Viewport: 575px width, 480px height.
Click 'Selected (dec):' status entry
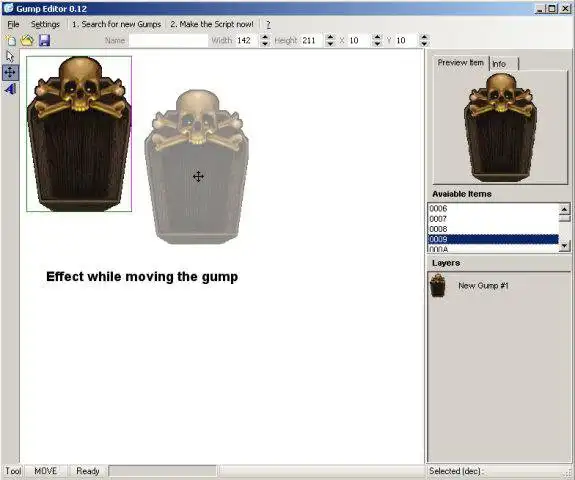tap(456, 471)
